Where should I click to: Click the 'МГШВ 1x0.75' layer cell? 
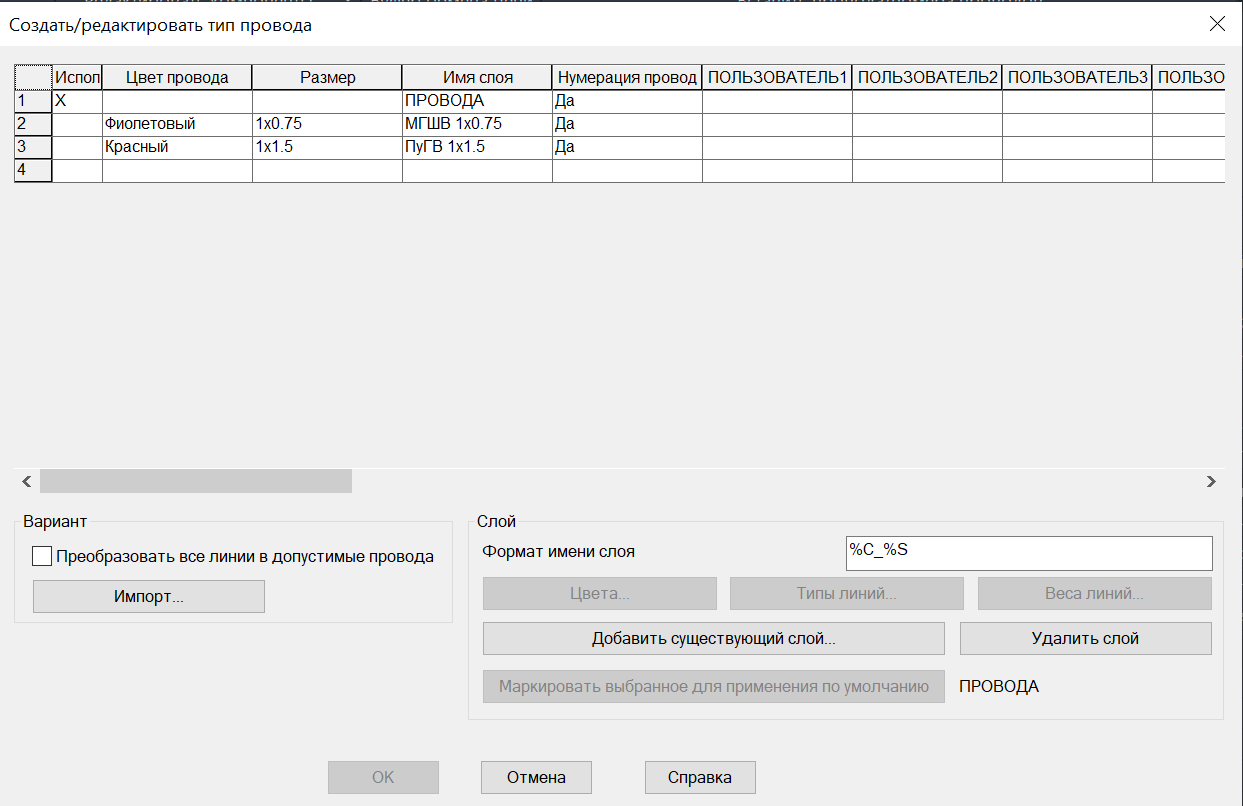coord(477,124)
